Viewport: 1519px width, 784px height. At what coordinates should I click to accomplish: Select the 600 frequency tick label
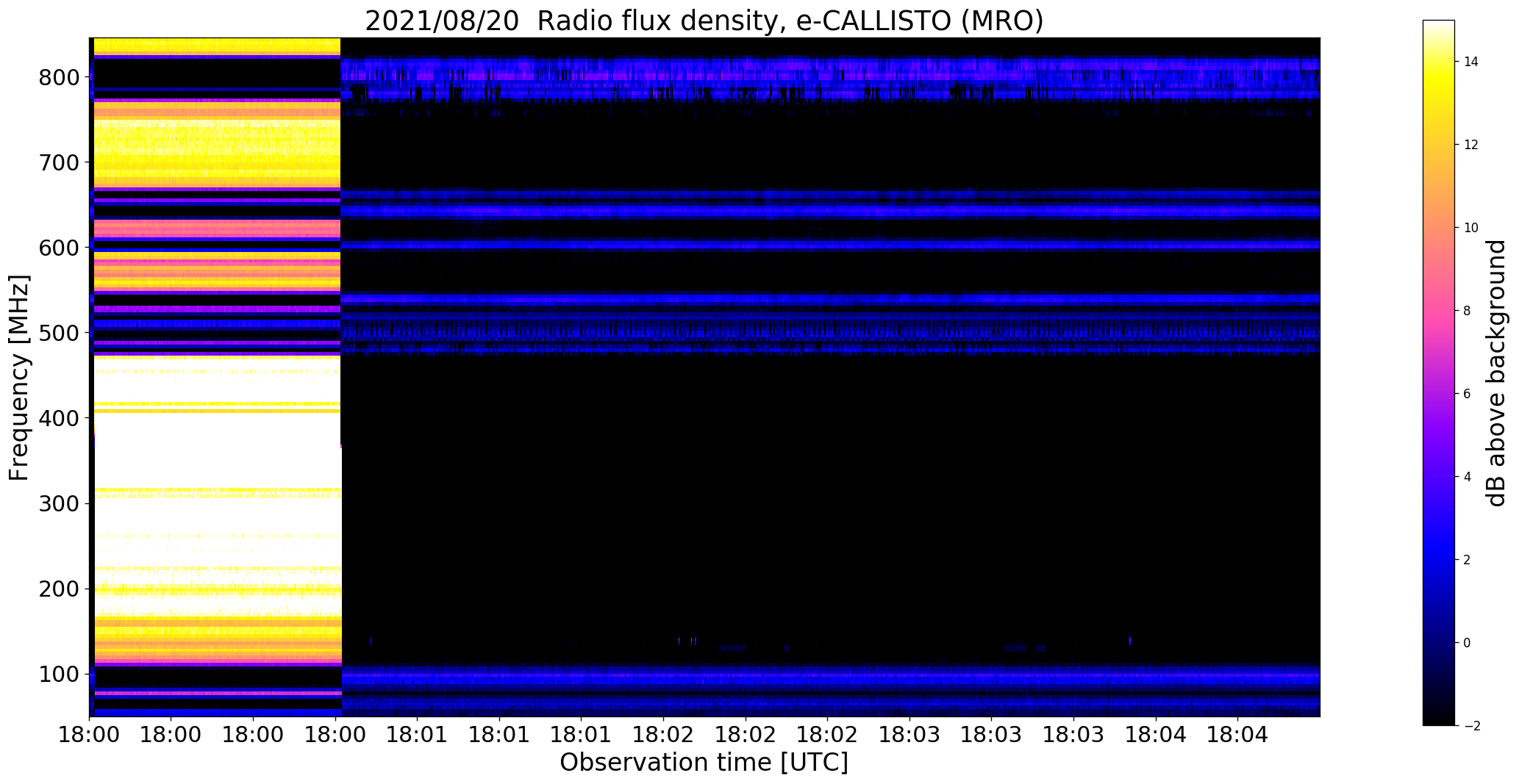(x=58, y=248)
